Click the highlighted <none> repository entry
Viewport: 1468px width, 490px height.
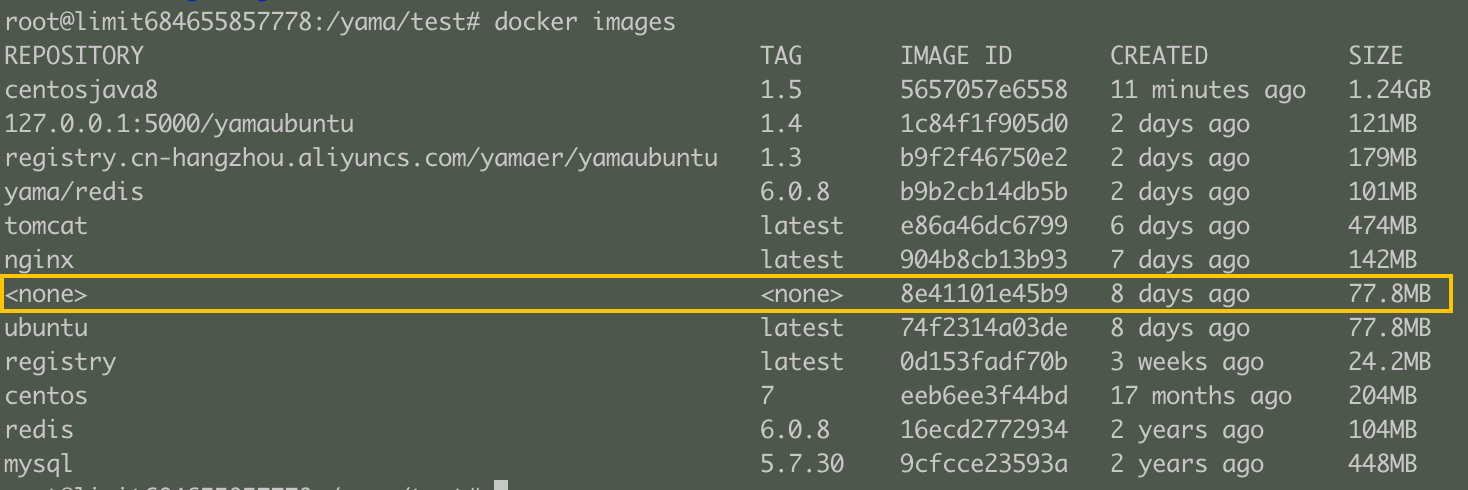pos(46,294)
